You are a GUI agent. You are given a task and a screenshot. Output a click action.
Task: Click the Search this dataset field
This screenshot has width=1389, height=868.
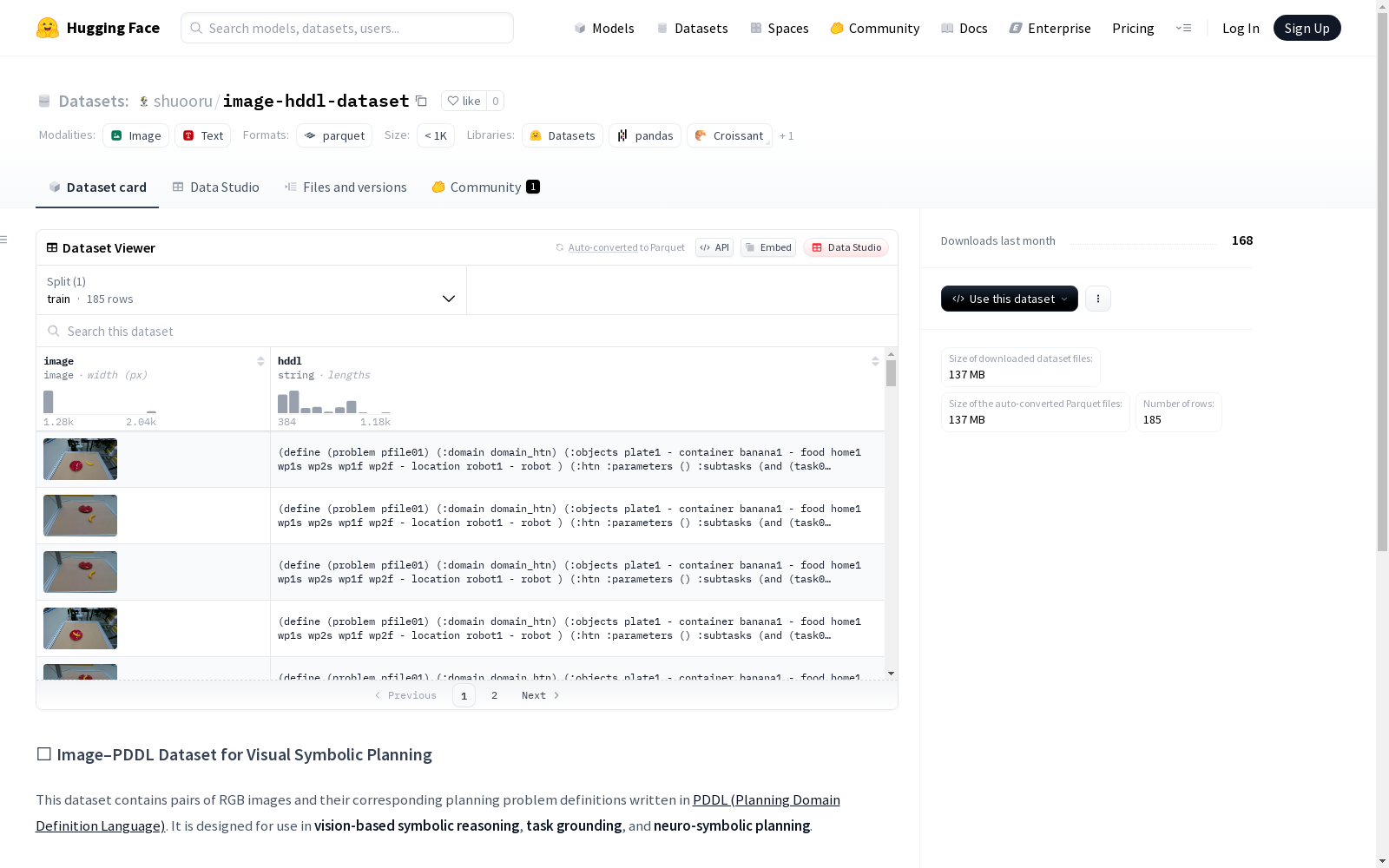[x=467, y=331]
